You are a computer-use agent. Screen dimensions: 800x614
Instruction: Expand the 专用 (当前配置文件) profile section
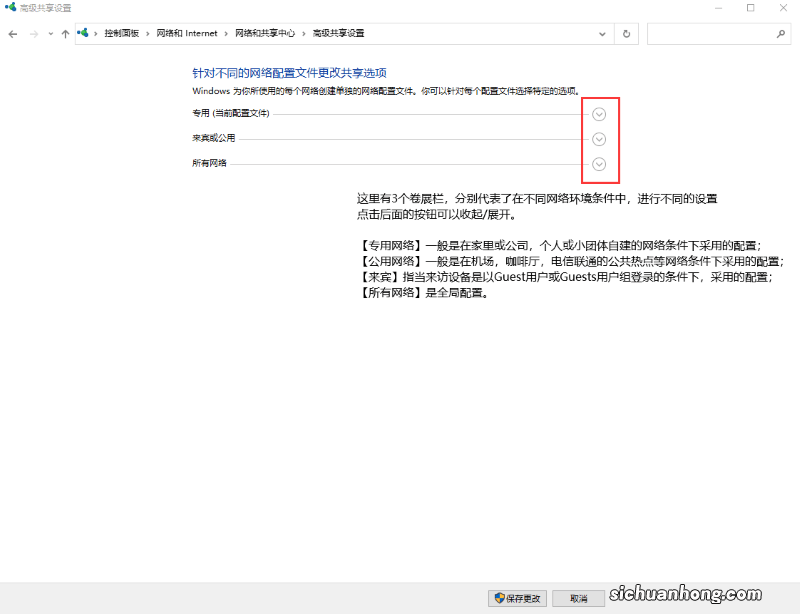(x=599, y=114)
